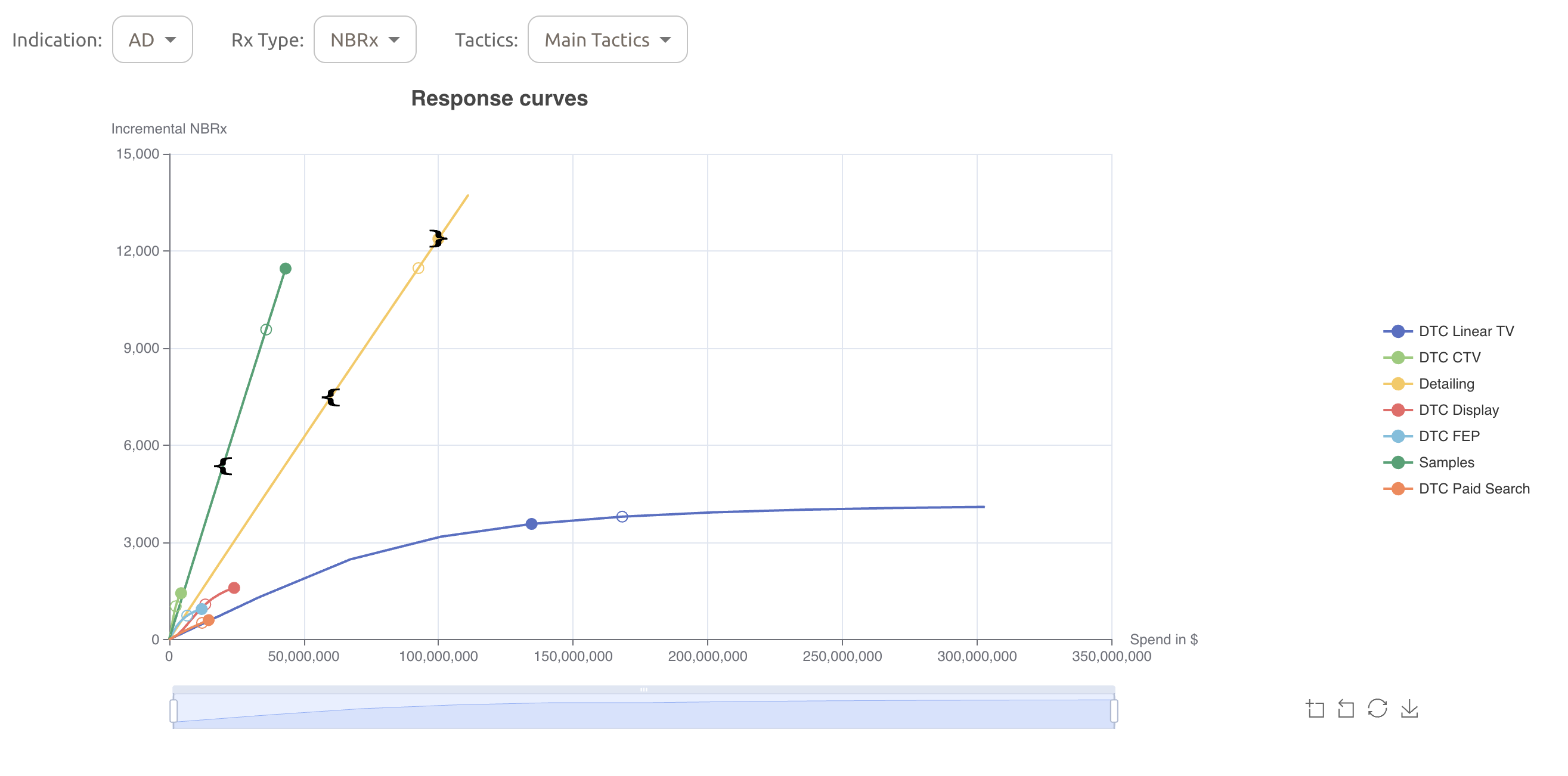Click the zoom area selection icon
The width and height of the screenshot is (1568, 776).
tap(1315, 709)
